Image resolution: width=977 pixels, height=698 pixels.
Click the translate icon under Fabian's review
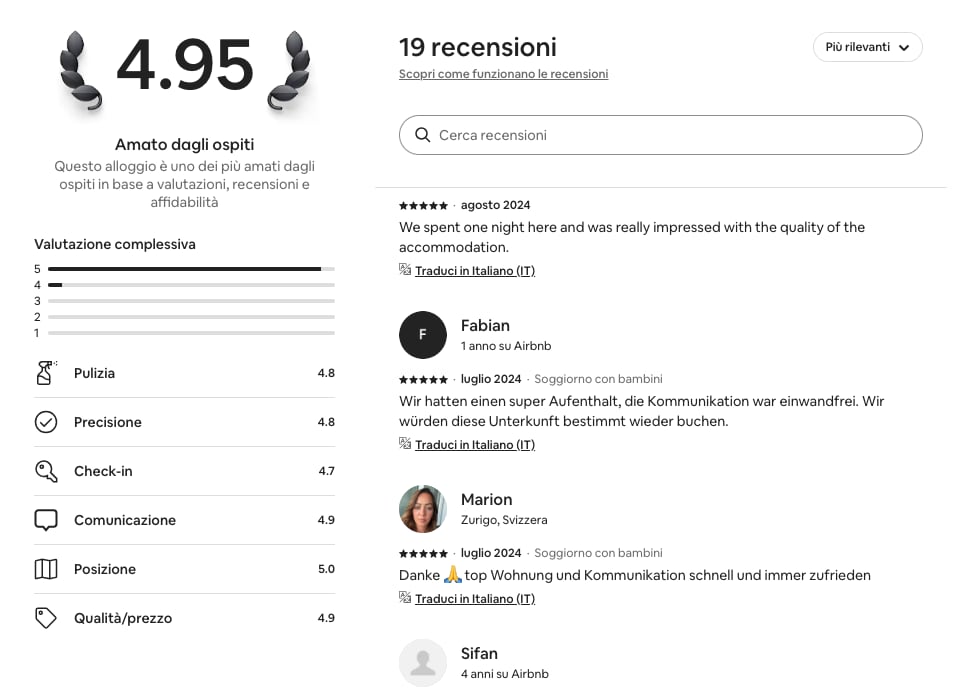coord(405,443)
